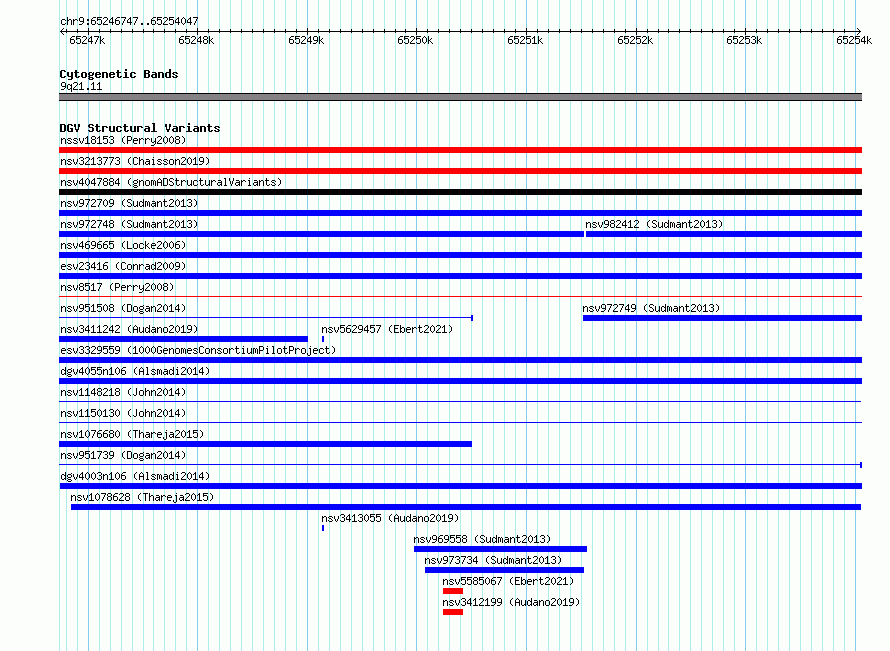Click the nsv972748 (Sudmant2013) label

(129, 224)
